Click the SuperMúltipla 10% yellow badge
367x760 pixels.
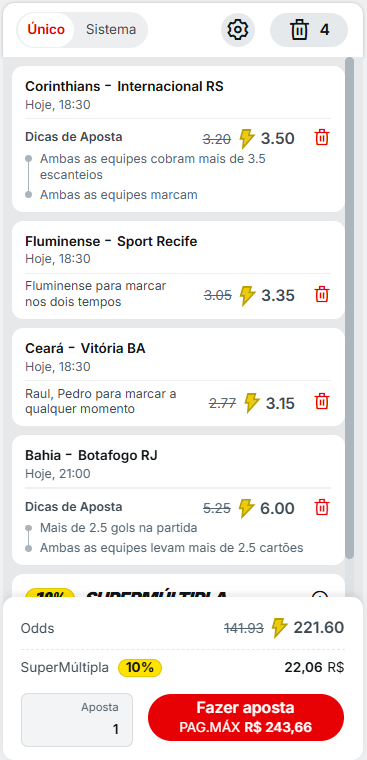point(140,668)
